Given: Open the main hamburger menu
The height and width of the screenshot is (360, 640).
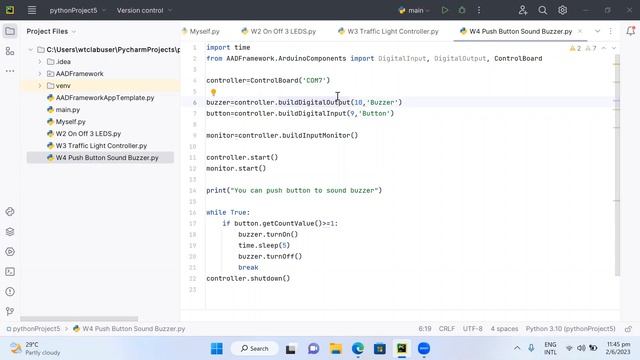Looking at the screenshot, I should pos(32,10).
